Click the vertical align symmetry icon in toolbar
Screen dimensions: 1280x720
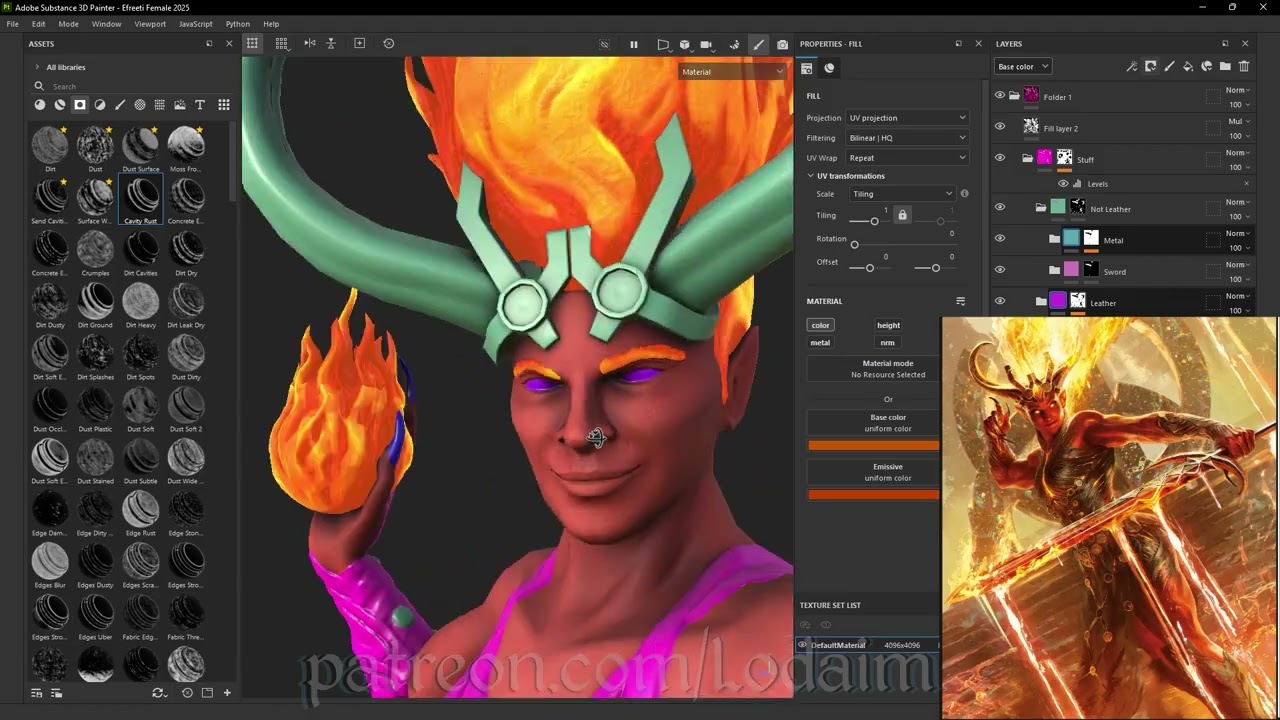pos(331,43)
